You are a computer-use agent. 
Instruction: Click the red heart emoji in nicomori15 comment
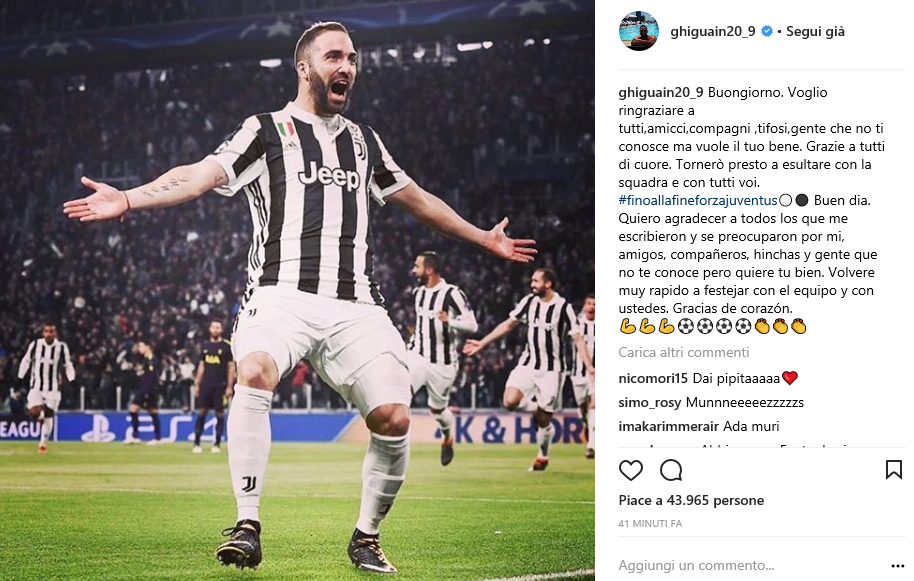coord(790,379)
